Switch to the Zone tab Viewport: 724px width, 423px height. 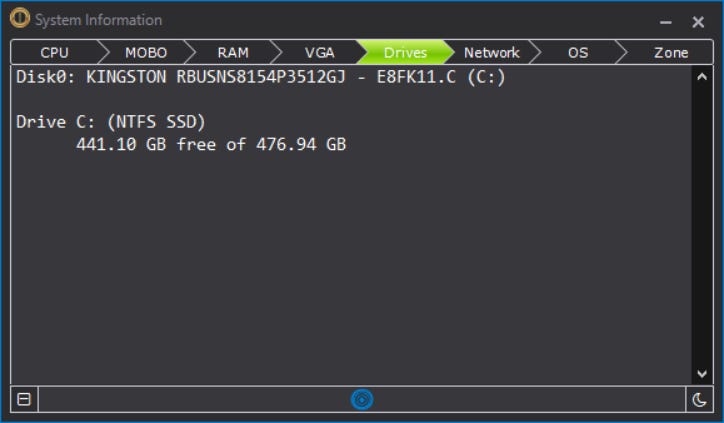[670, 52]
